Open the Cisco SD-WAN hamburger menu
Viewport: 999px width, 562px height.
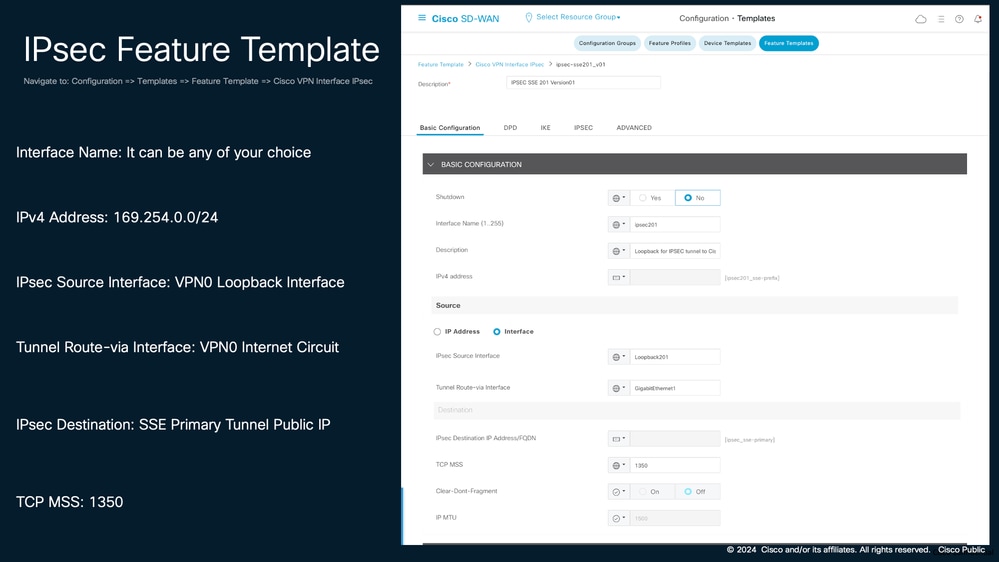tap(422, 18)
